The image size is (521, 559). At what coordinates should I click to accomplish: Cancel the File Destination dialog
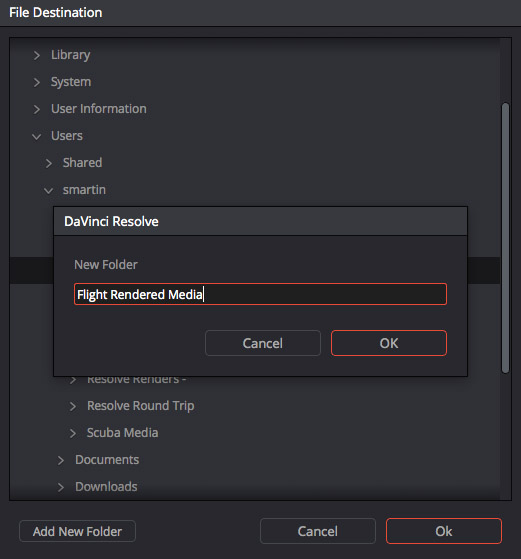(318, 531)
